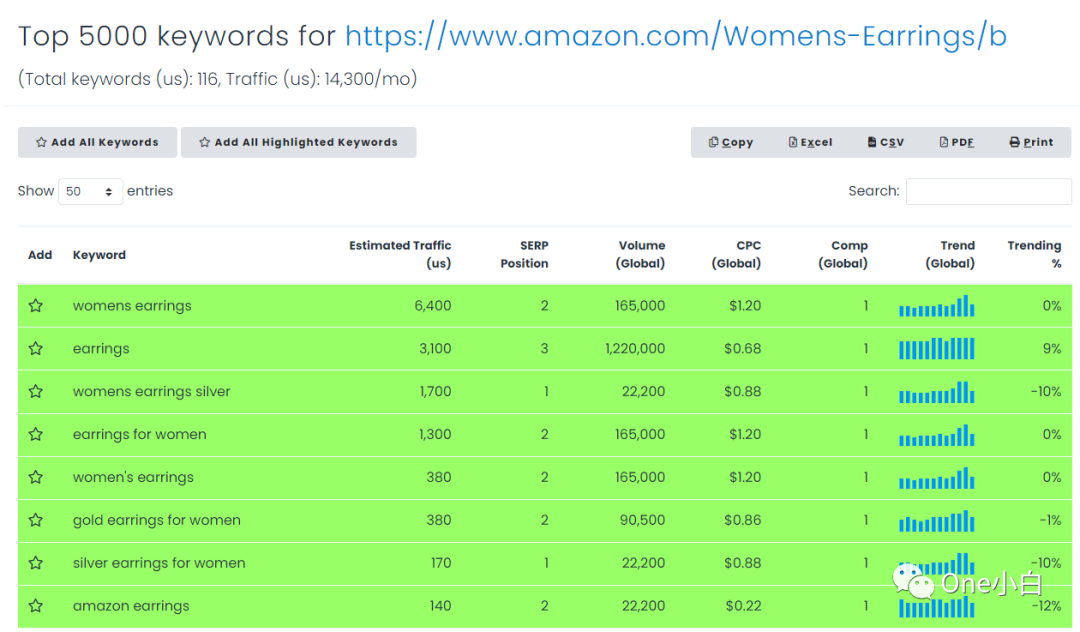The image size is (1080, 632).
Task: Sort by SERP Position column header
Action: [524, 254]
